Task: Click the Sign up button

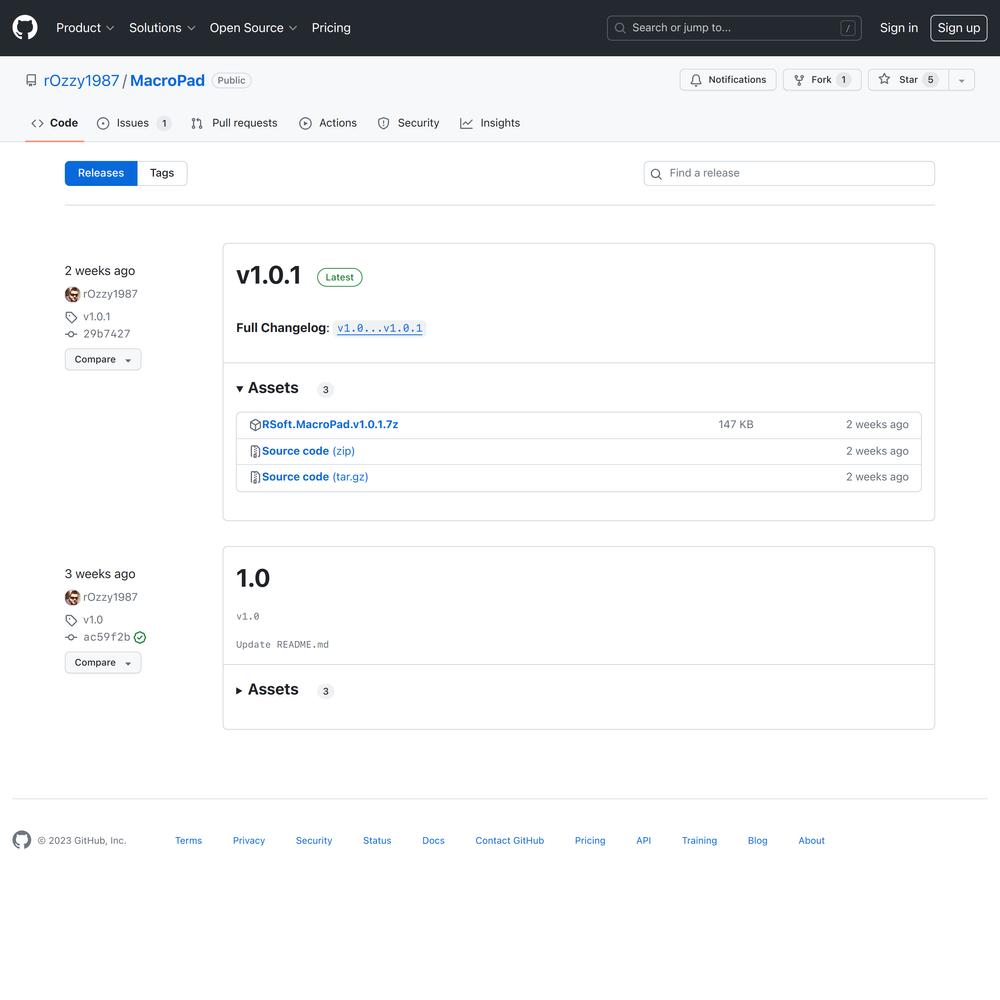Action: click(959, 28)
